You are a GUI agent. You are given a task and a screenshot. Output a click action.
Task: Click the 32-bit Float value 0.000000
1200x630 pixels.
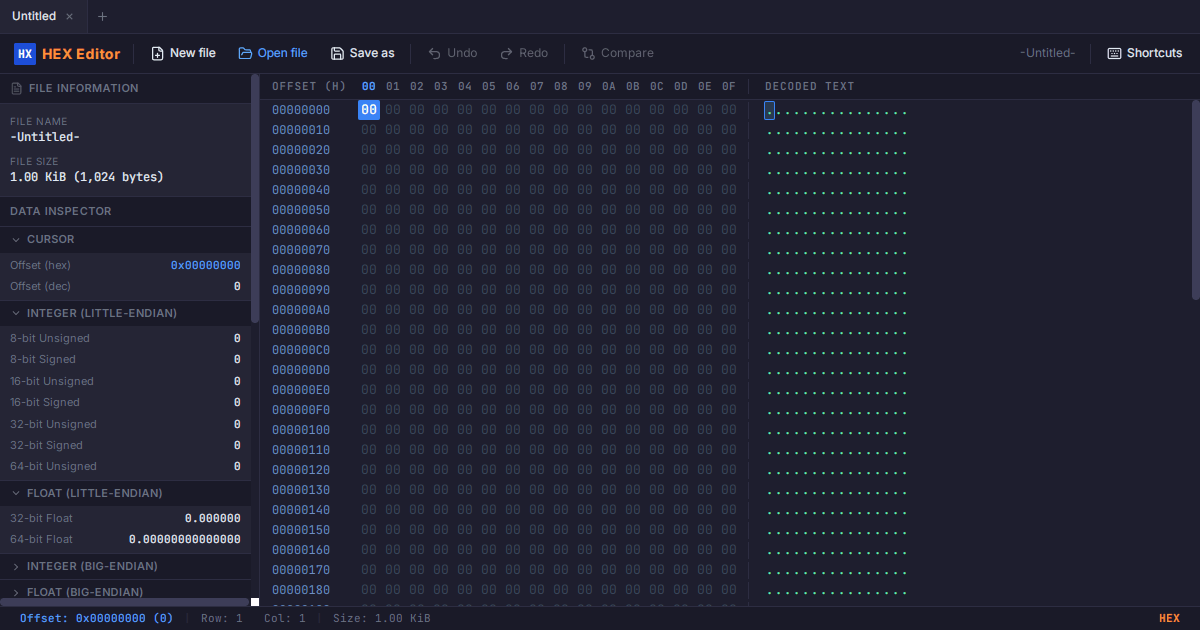213,518
